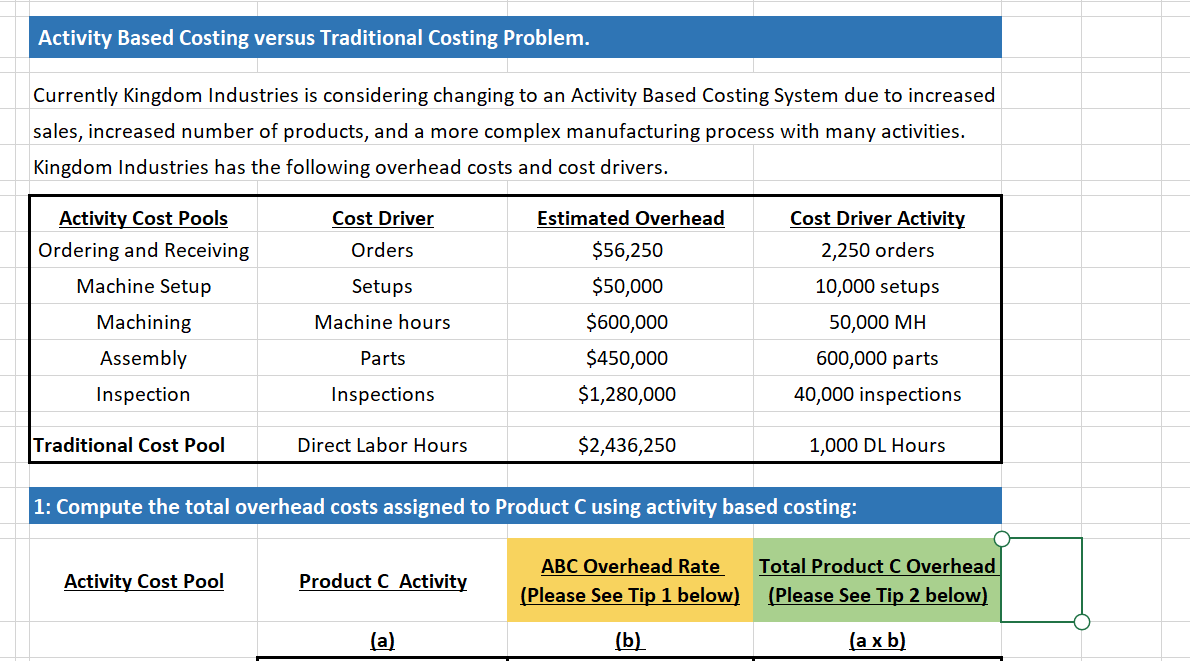This screenshot has width=1190, height=661.
Task: Click the 50,000 MH cell
Action: coord(877,322)
